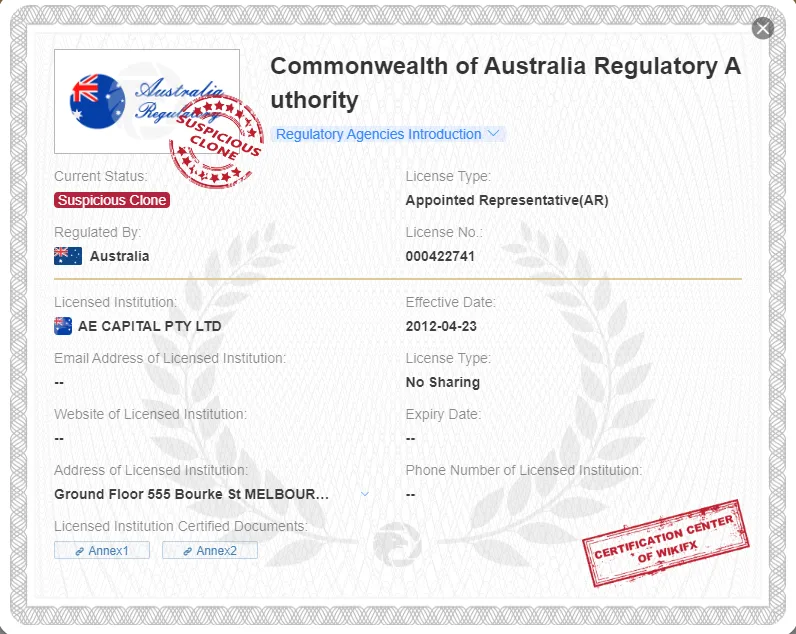Click the Ground Floor 555 Bourke St address
796x634 pixels.
(x=191, y=494)
